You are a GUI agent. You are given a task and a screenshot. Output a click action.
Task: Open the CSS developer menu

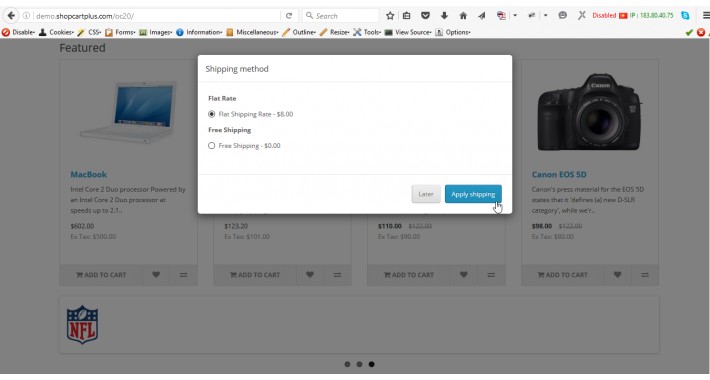(x=89, y=32)
